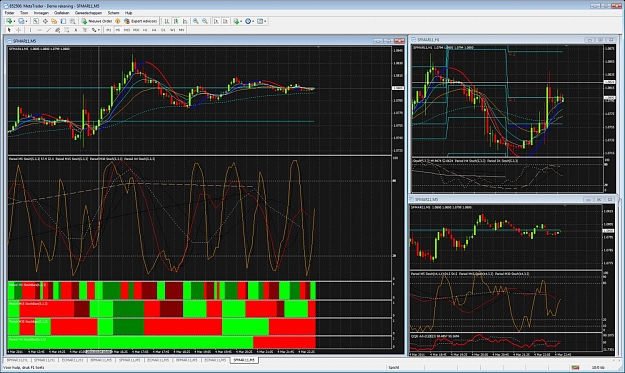Switch chart to M15 timeframe

127,30
